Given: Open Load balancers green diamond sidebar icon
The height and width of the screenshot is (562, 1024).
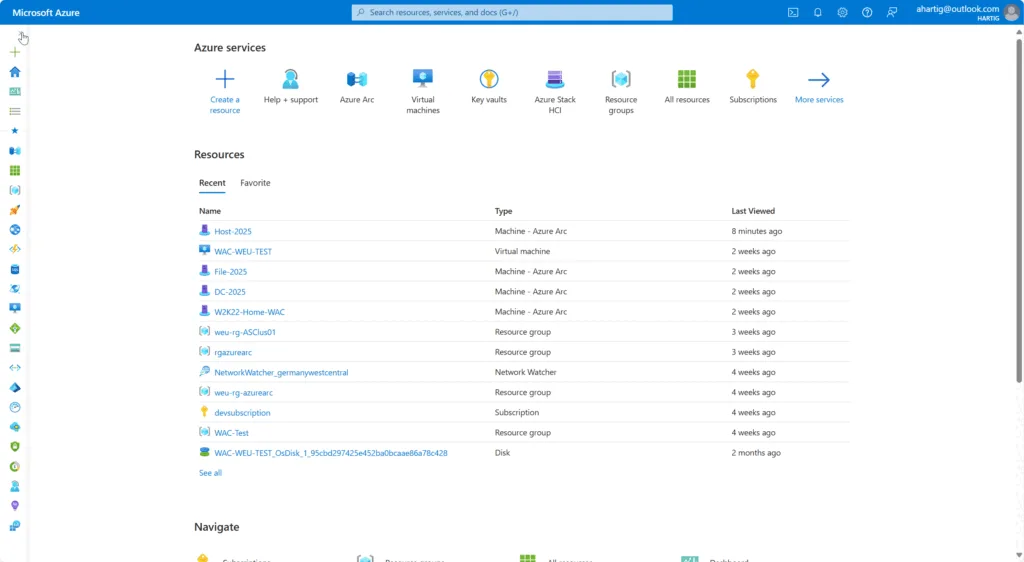Looking at the screenshot, I should click(14, 328).
